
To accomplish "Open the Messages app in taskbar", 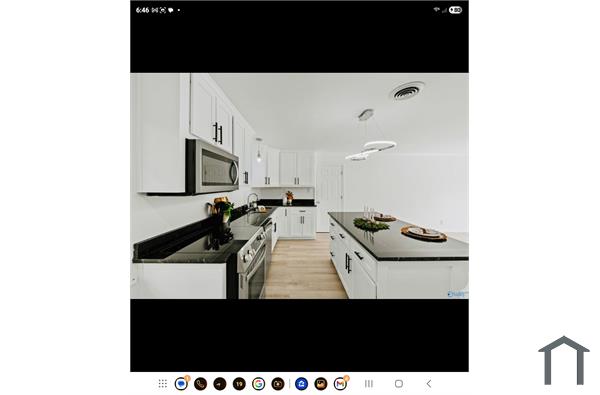I will tap(181, 384).
